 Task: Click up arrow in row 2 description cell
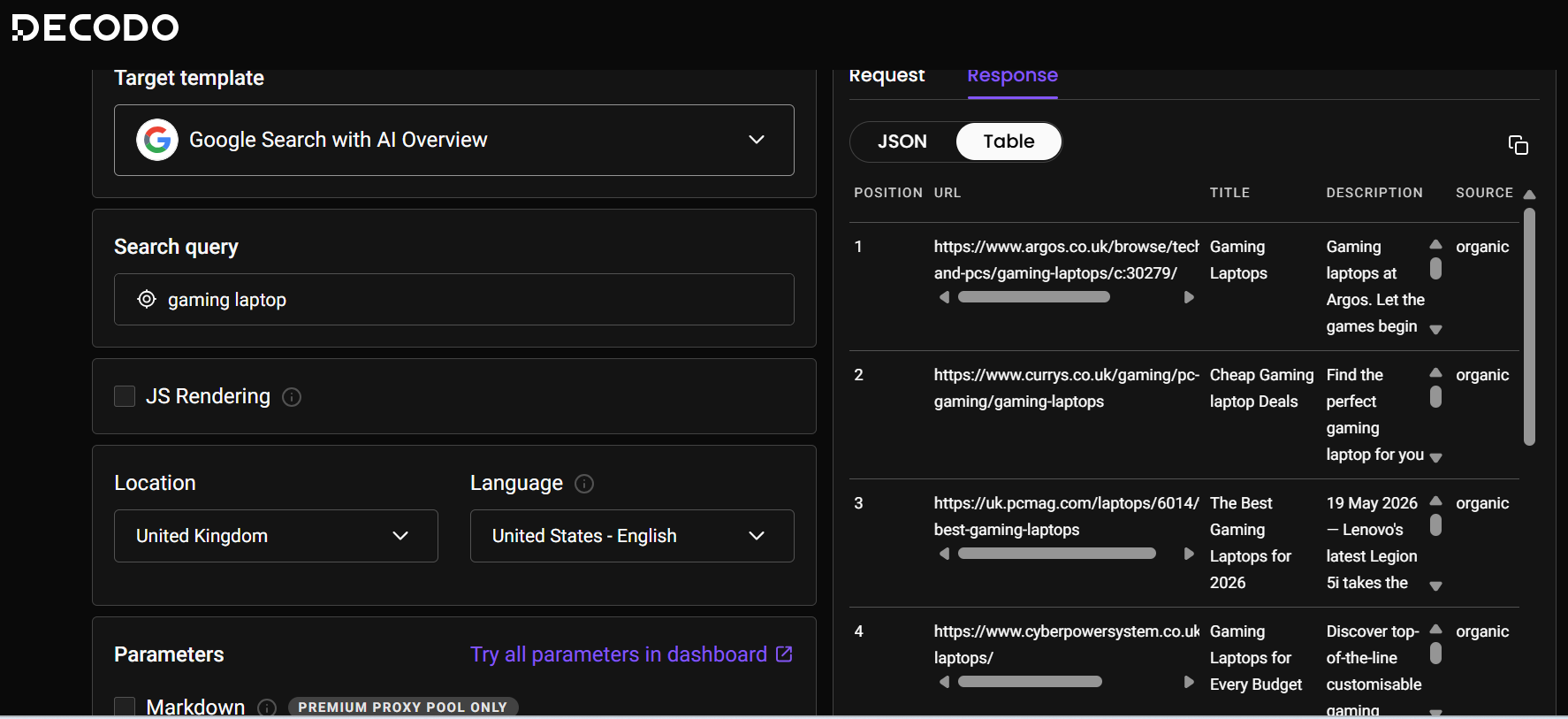coord(1435,372)
